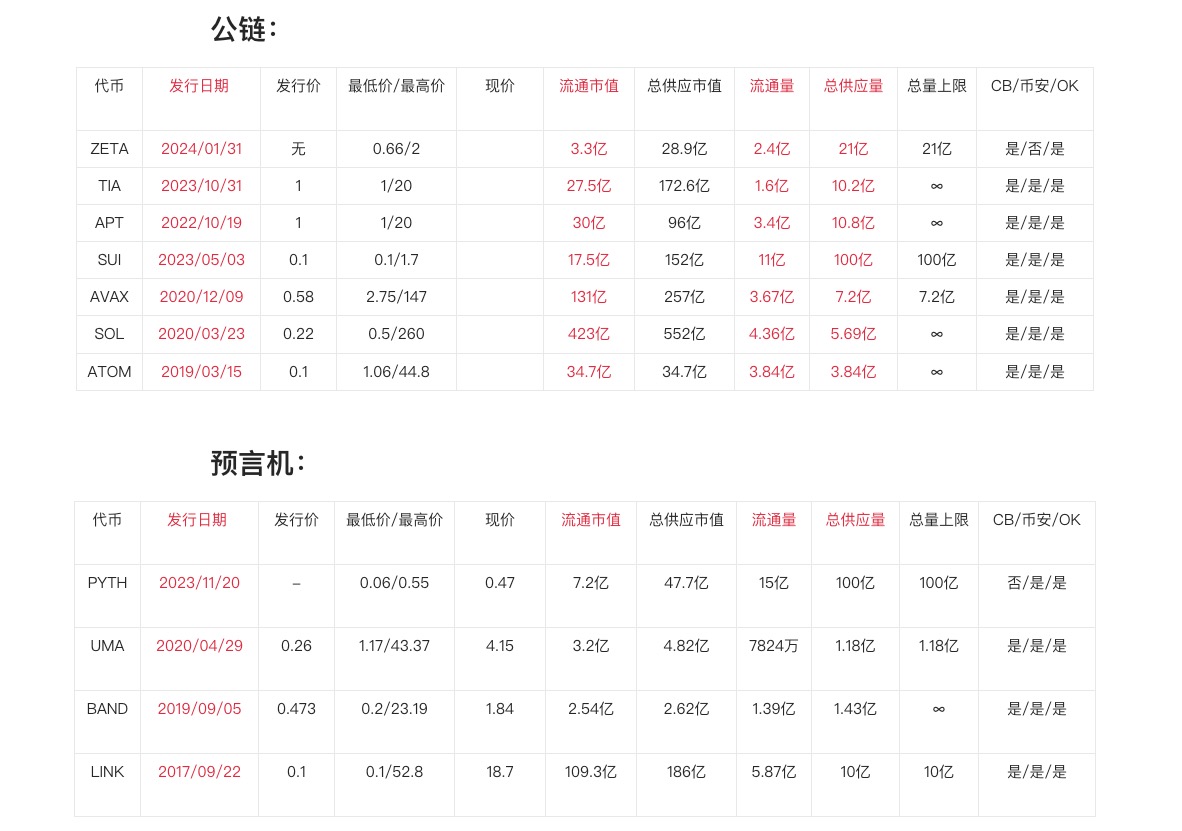
Task: Click the date 2019/09/05
Action: [199, 709]
